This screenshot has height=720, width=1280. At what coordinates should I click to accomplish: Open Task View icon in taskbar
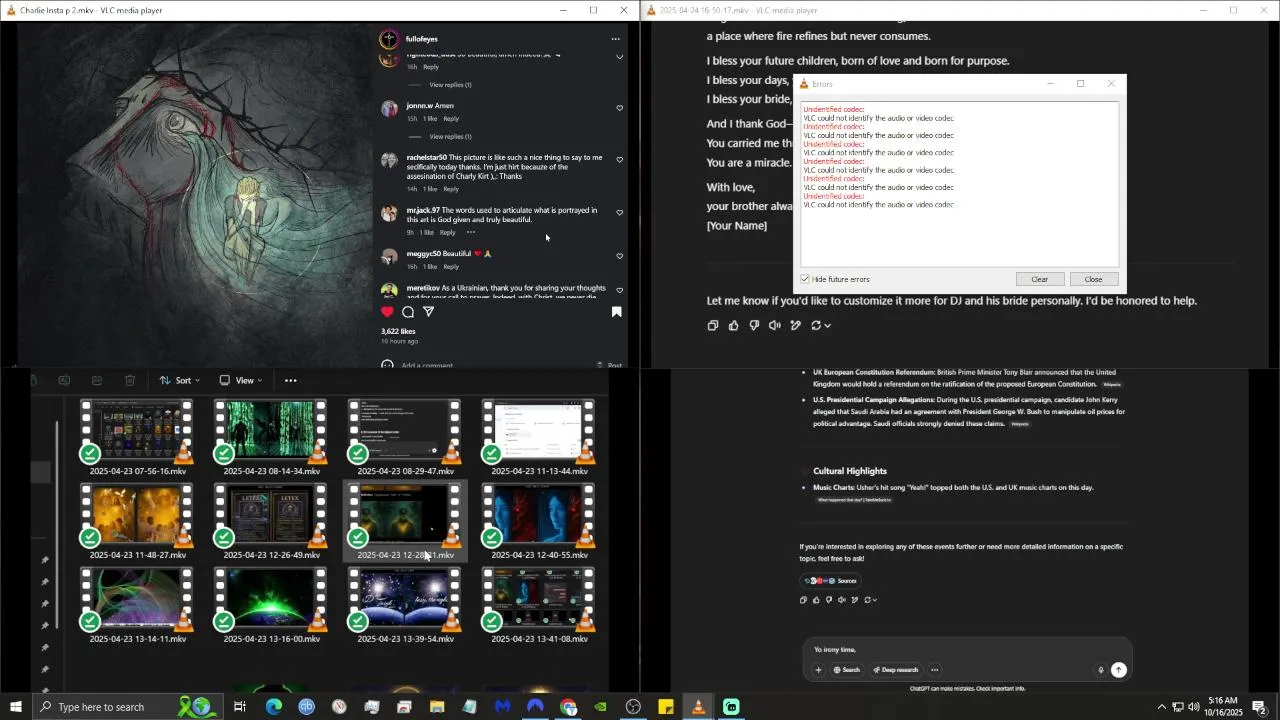tap(240, 707)
